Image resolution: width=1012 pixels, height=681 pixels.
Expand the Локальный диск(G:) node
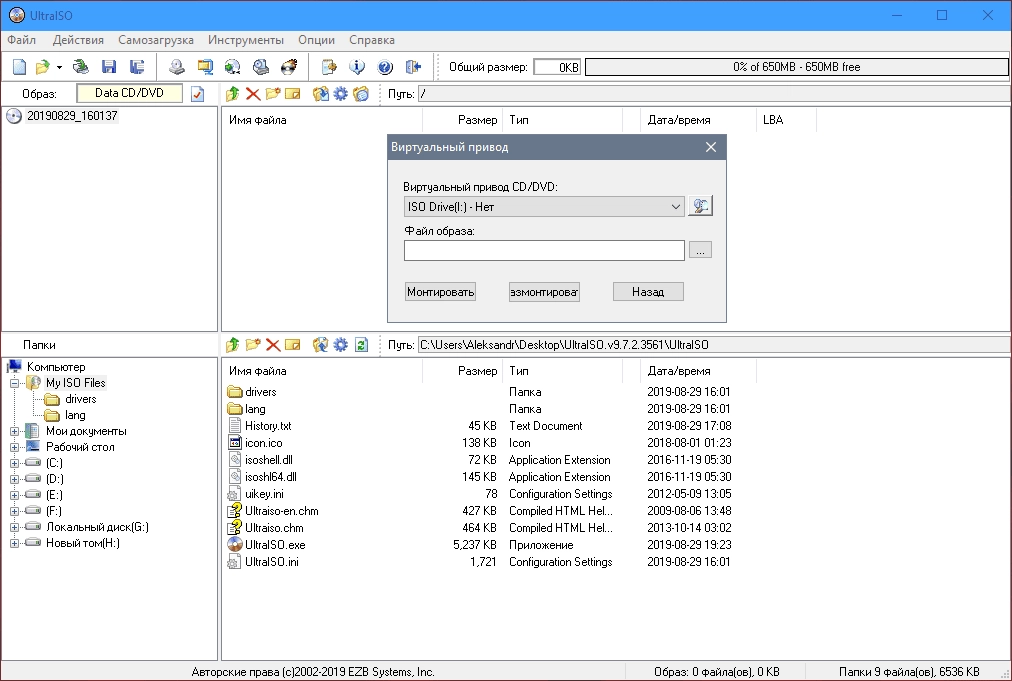(14, 527)
